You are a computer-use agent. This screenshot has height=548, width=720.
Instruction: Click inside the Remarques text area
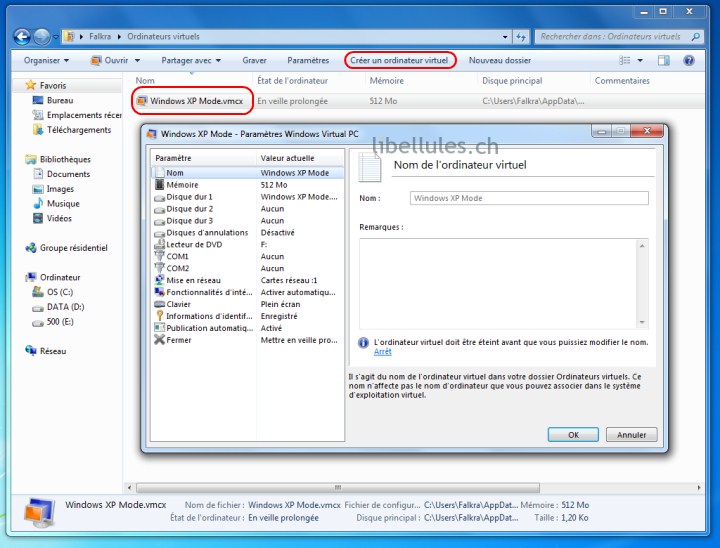click(499, 283)
